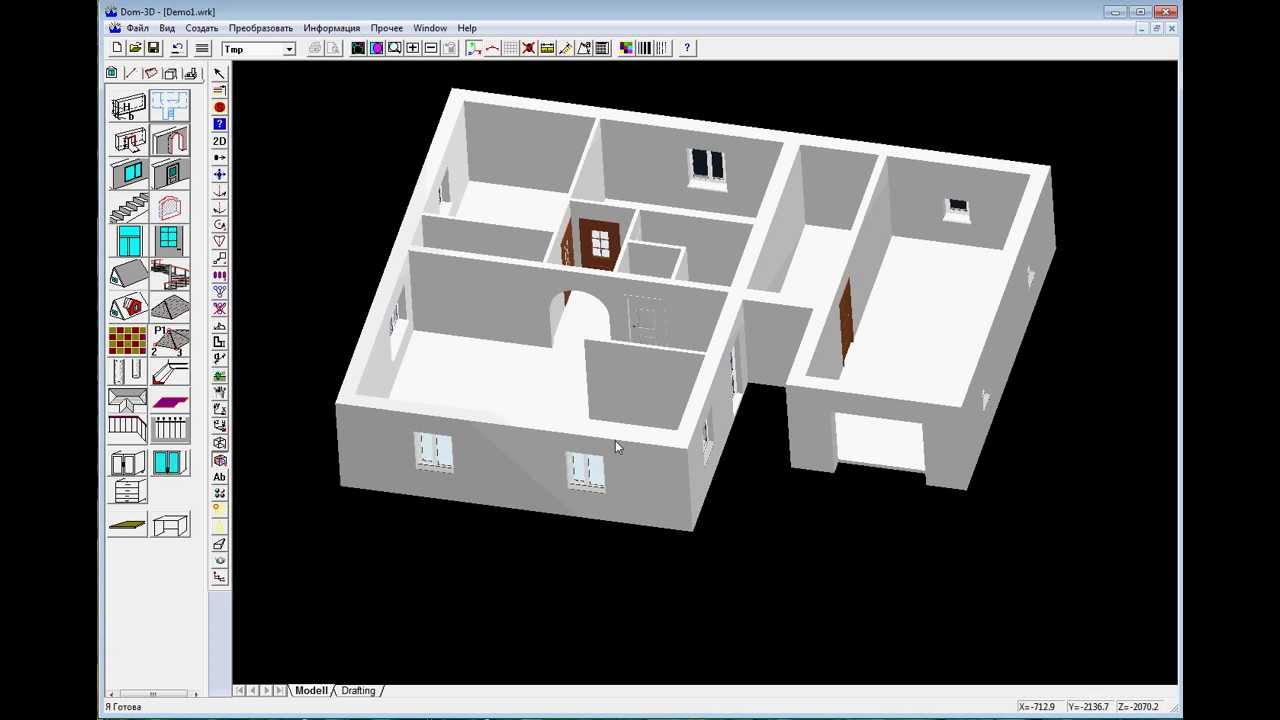
Task: Select the gable roof tool
Action: pos(128,273)
